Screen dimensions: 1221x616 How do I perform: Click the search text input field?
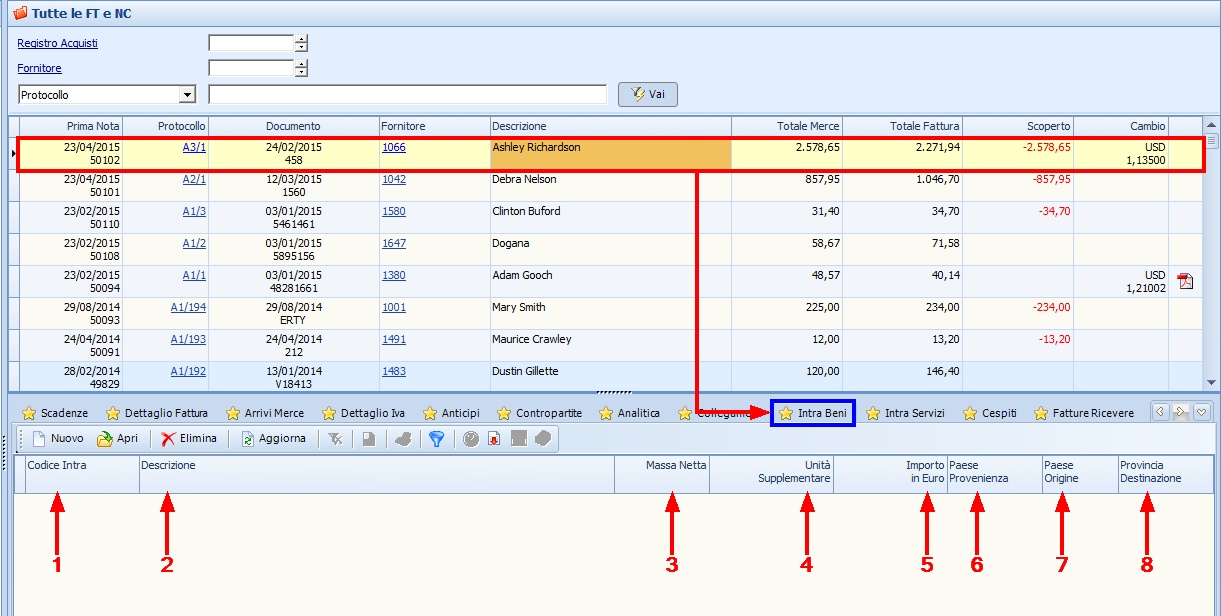point(407,95)
